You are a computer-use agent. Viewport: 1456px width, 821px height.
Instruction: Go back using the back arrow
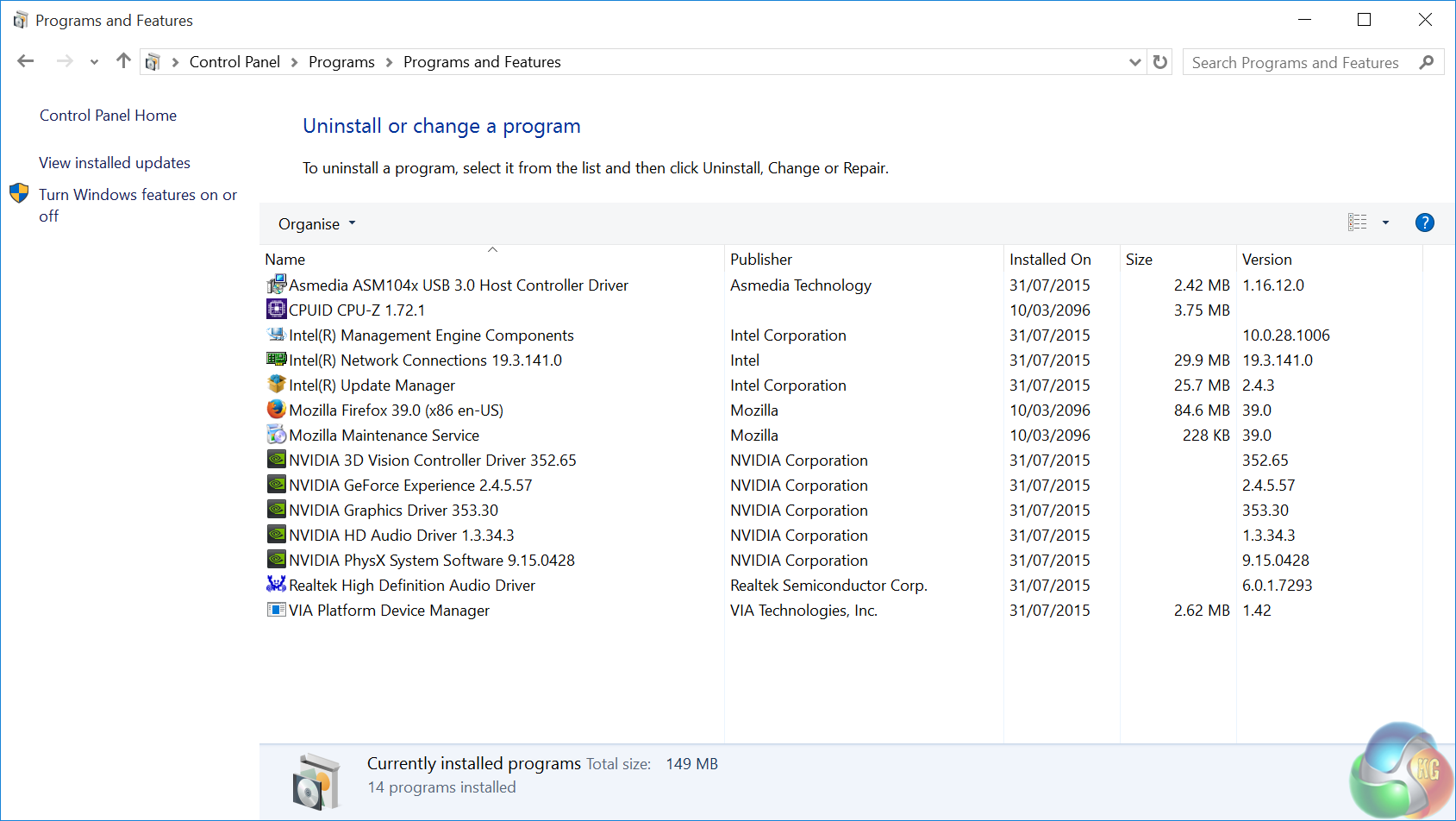(26, 61)
